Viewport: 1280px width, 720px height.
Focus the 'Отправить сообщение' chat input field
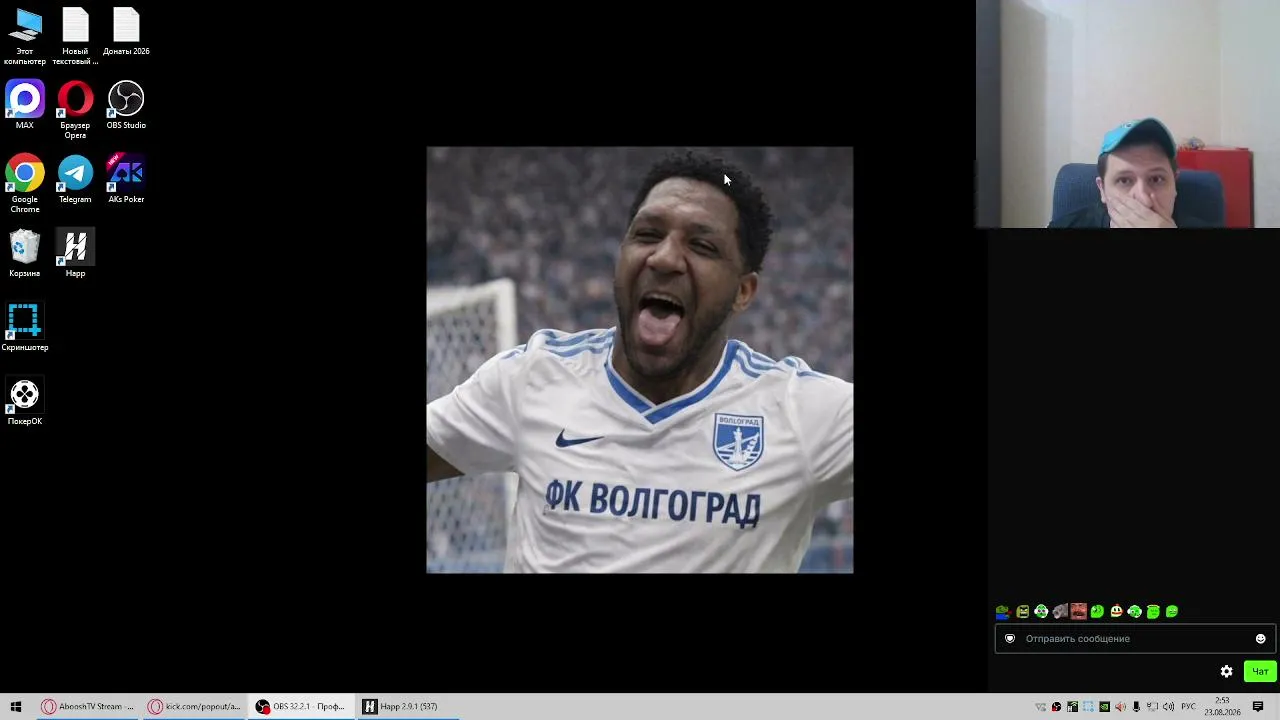click(x=1135, y=639)
